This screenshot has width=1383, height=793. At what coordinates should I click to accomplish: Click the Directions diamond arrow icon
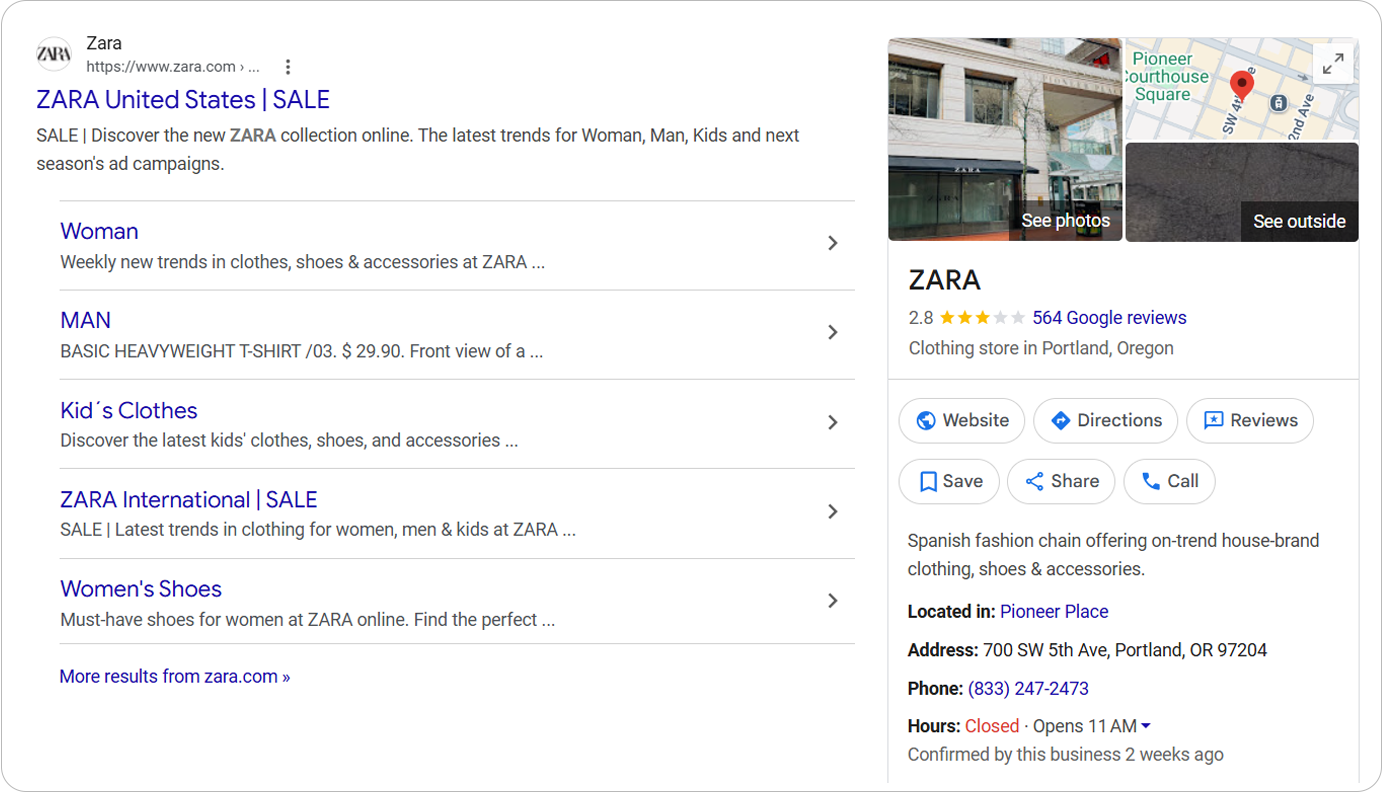[x=1061, y=421]
